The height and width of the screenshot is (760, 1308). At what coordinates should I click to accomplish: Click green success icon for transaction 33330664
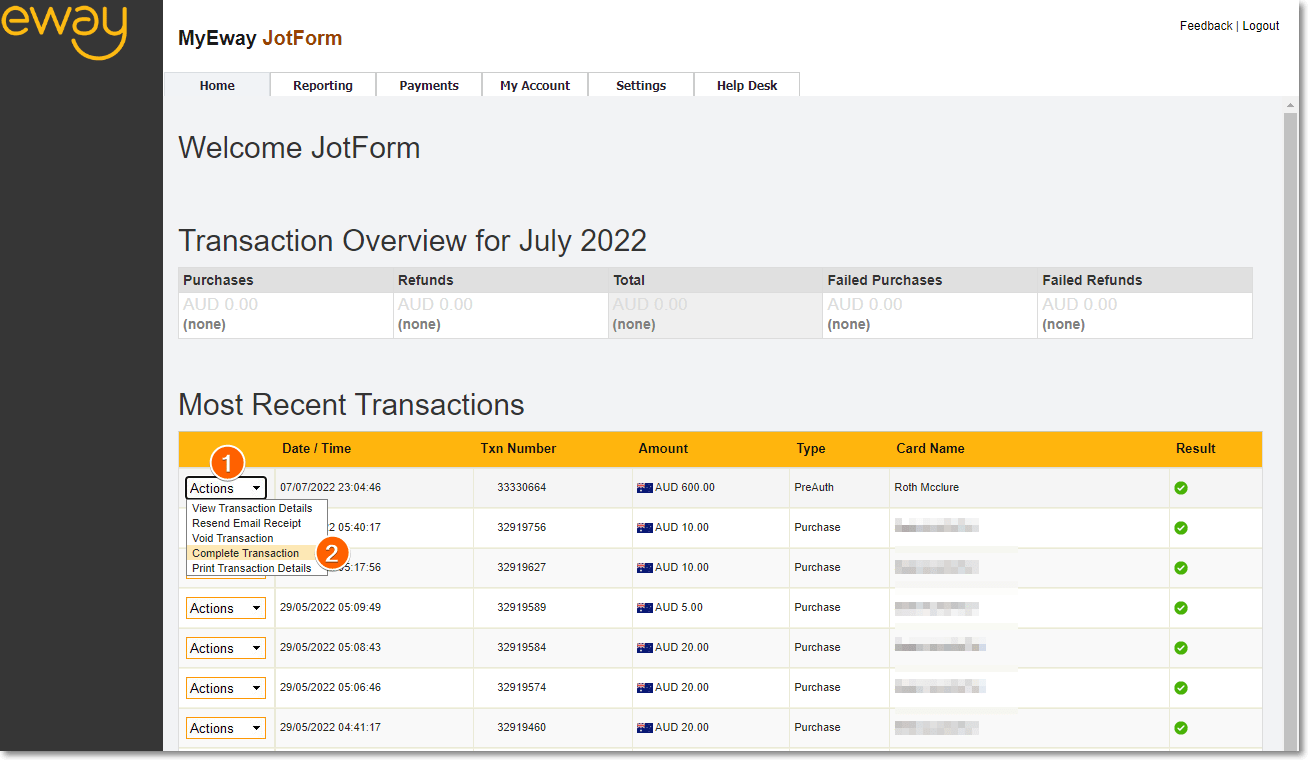pos(1181,488)
